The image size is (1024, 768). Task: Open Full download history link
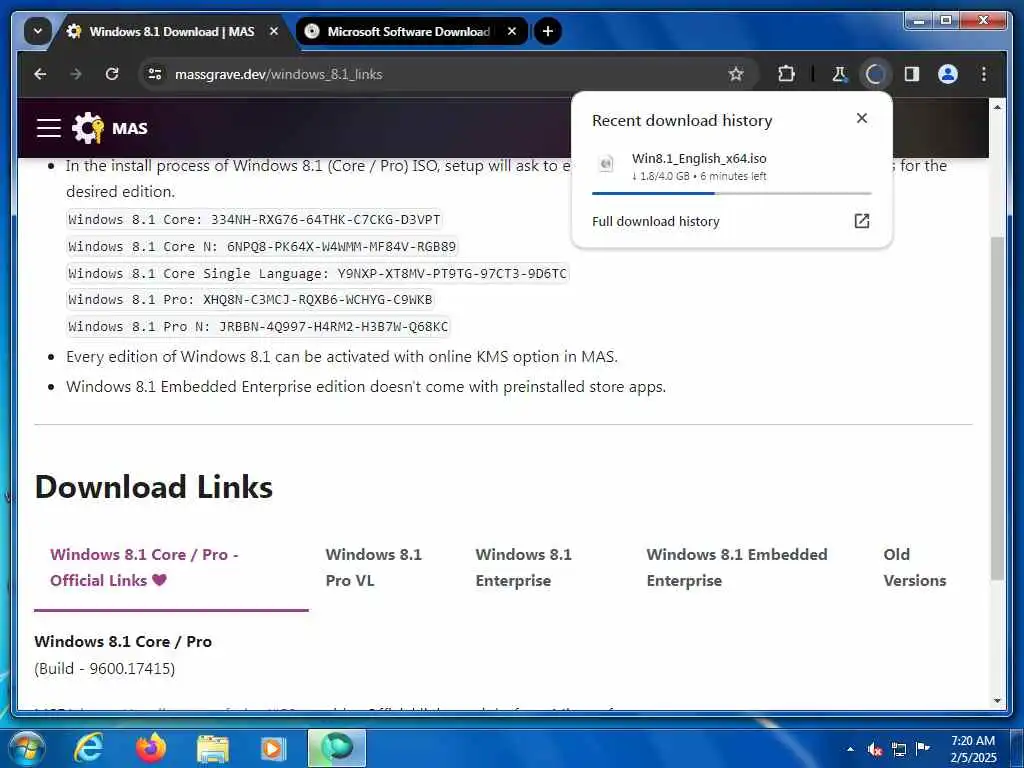[656, 221]
